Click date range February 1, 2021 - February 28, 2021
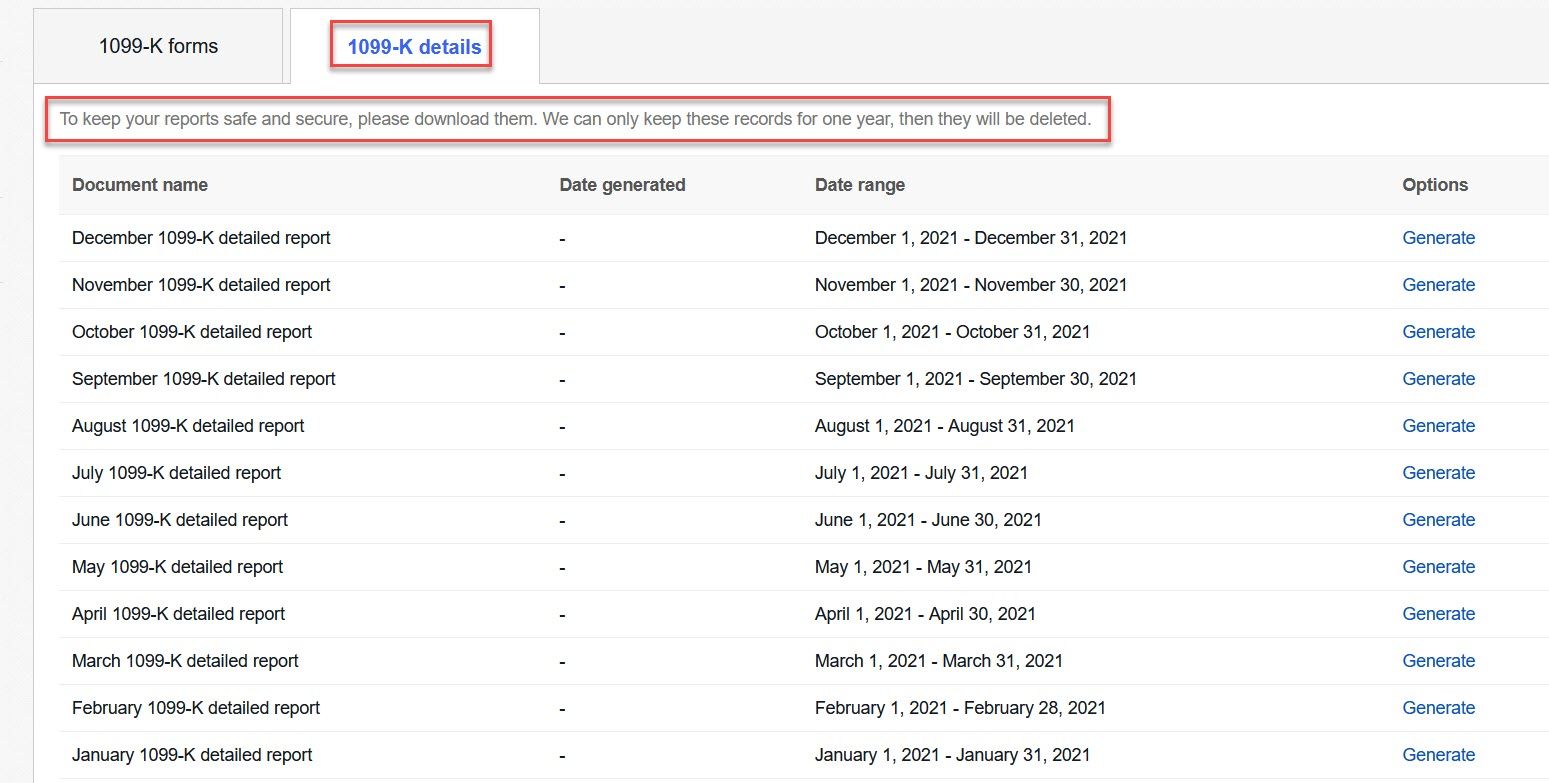This screenshot has height=783, width=1549. pyautogui.click(x=961, y=708)
